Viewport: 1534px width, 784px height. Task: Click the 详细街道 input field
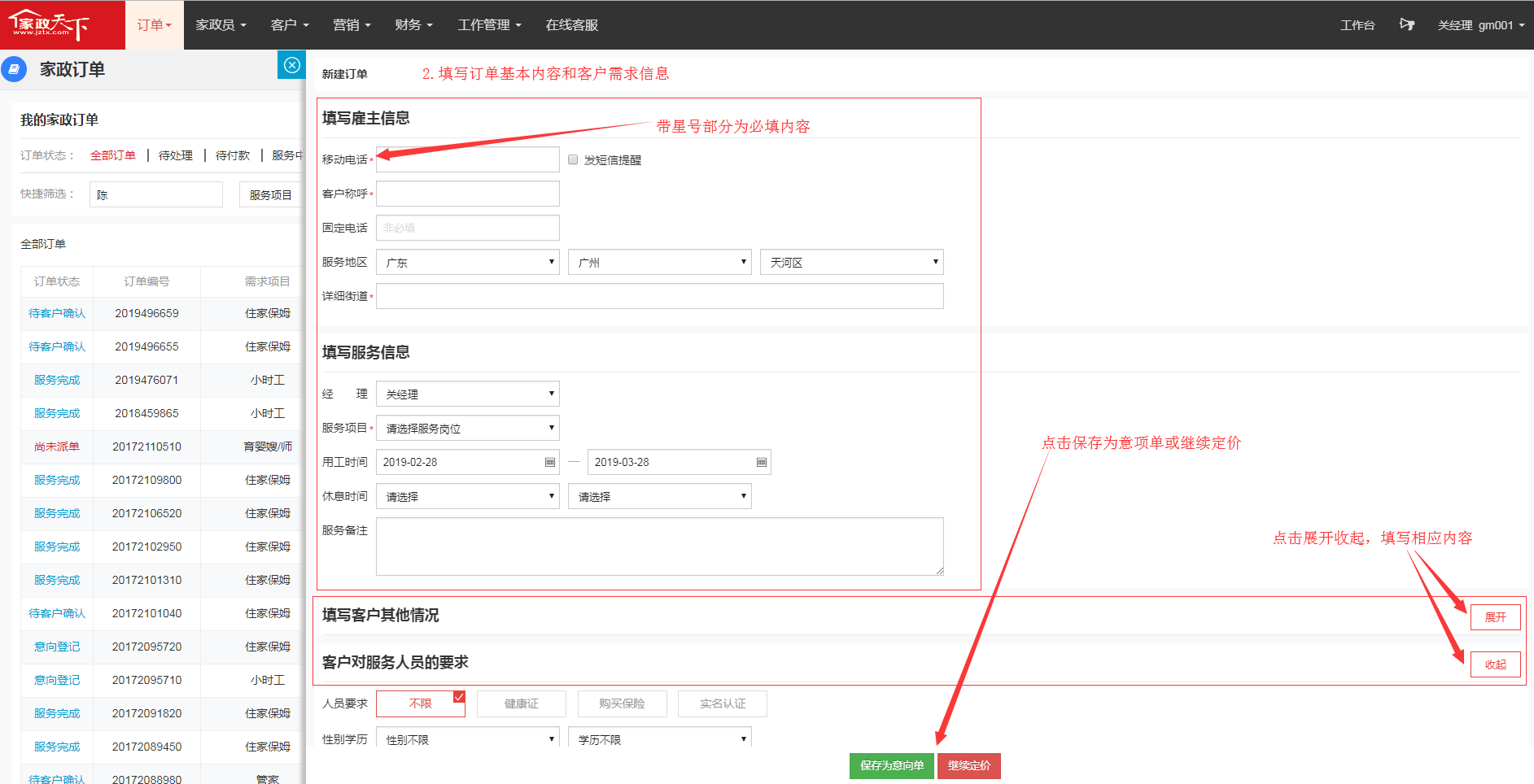660,296
